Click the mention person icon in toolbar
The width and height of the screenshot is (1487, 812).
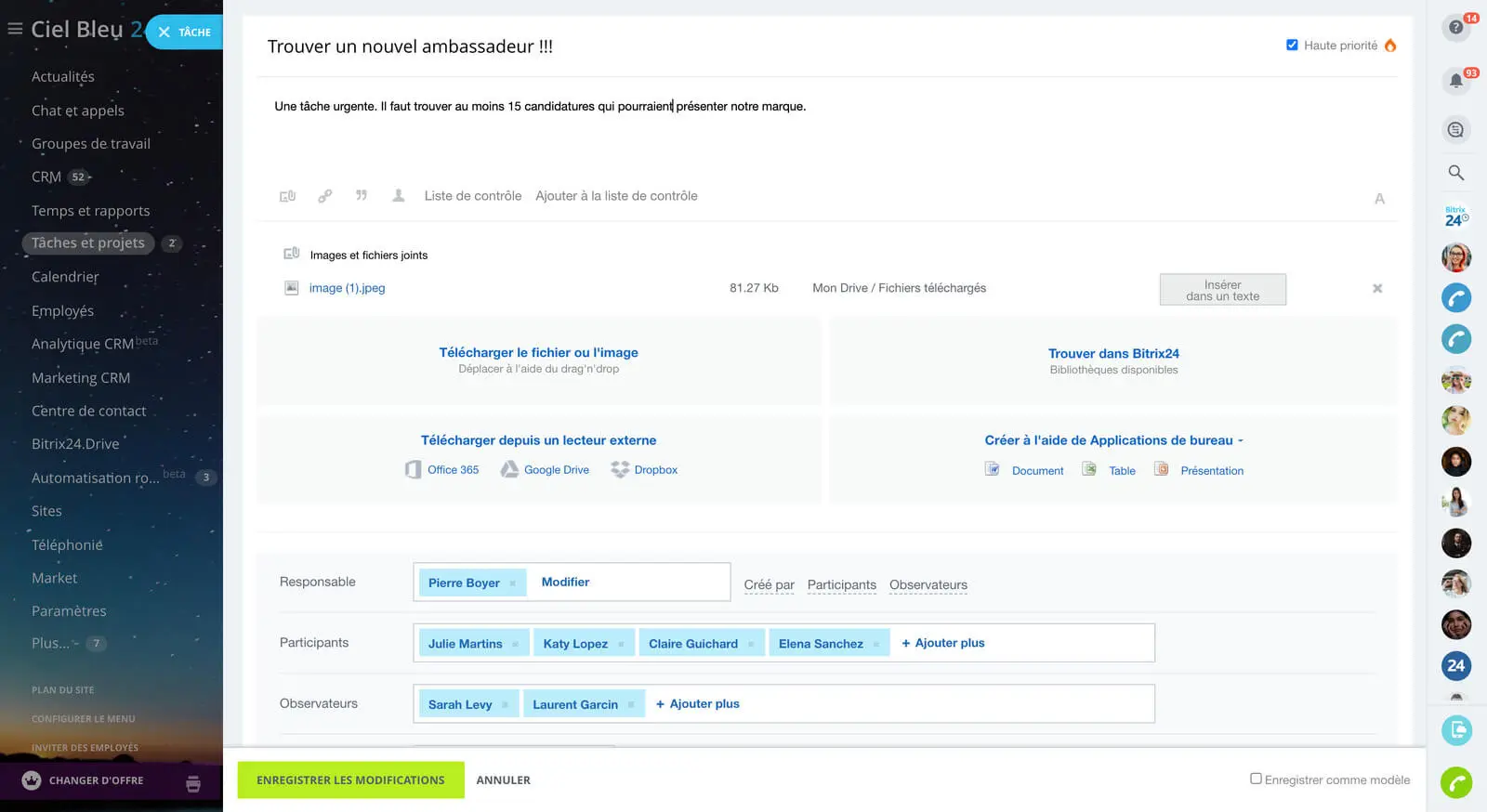click(398, 195)
